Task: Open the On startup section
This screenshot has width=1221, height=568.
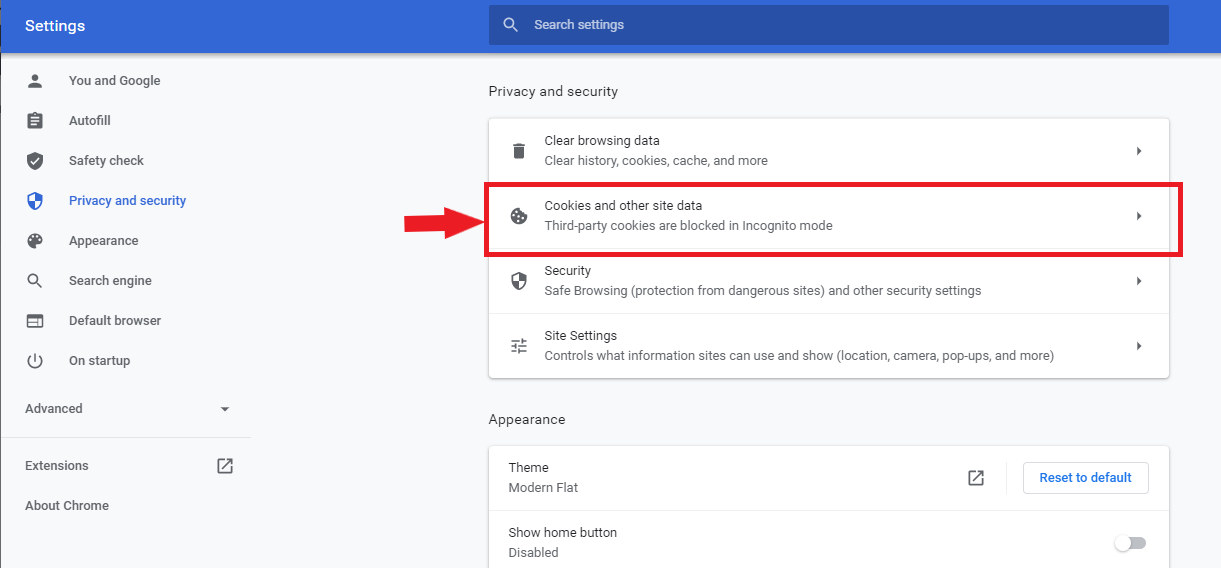Action: [x=99, y=361]
